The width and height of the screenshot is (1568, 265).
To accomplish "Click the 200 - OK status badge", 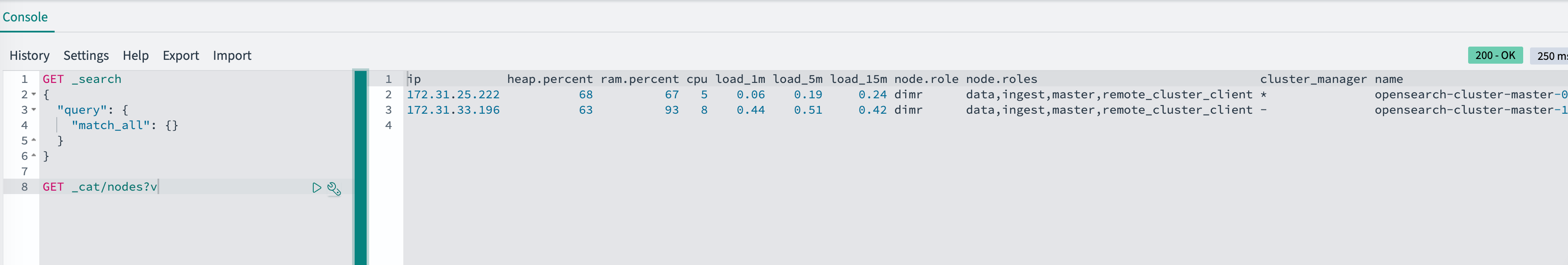I will point(1494,56).
